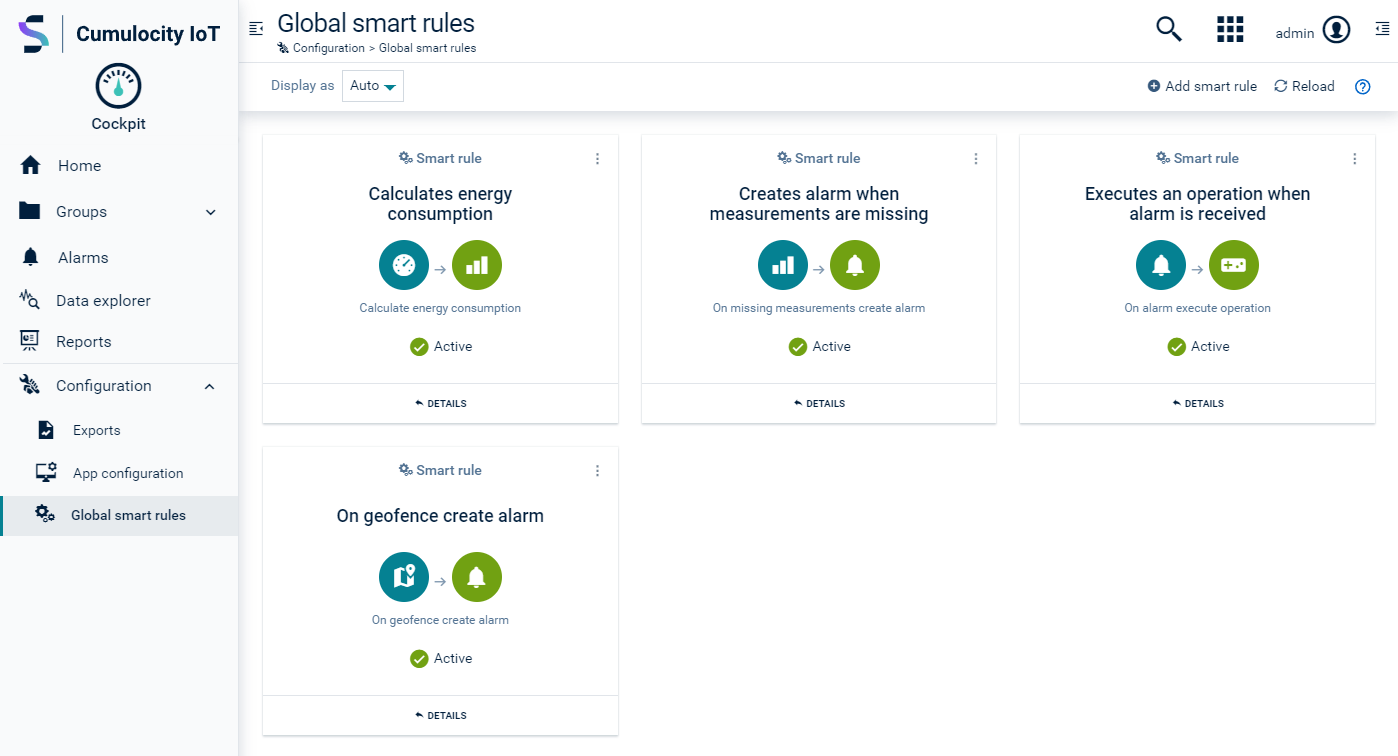Show DETAILS of Executes an operation card
This screenshot has height=756, width=1398.
1198,404
